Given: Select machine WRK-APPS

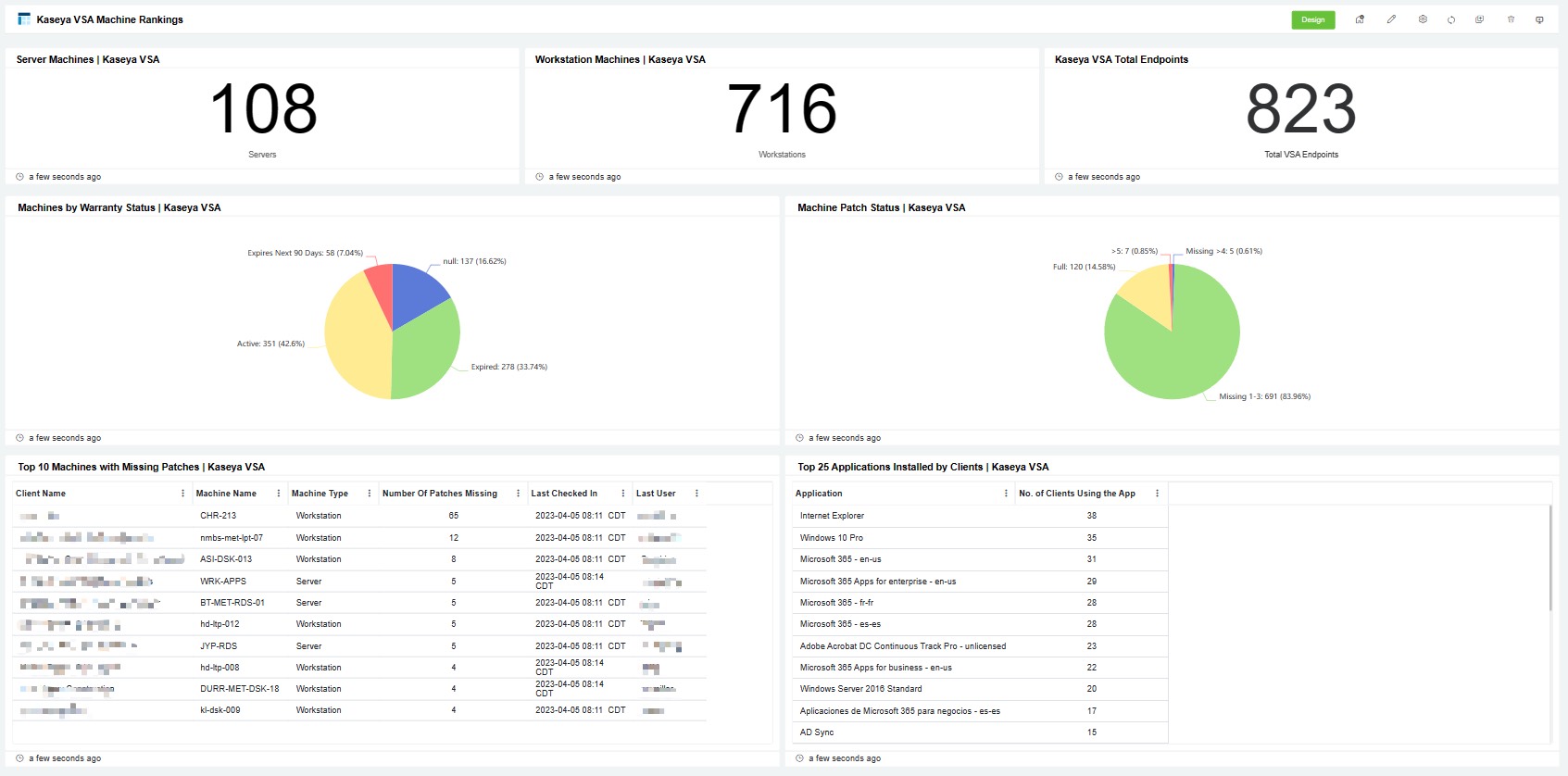Looking at the screenshot, I should click(223, 582).
